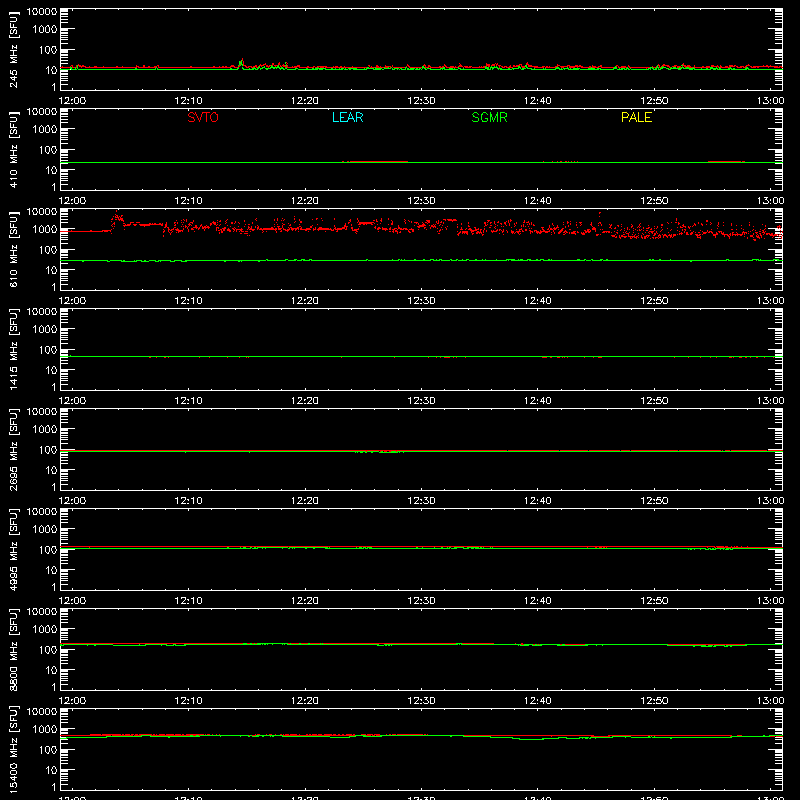Viewport: 800px width, 800px height.
Task: Click the 12:50 tick label under 4995 MHz panel
Action: click(x=654, y=601)
